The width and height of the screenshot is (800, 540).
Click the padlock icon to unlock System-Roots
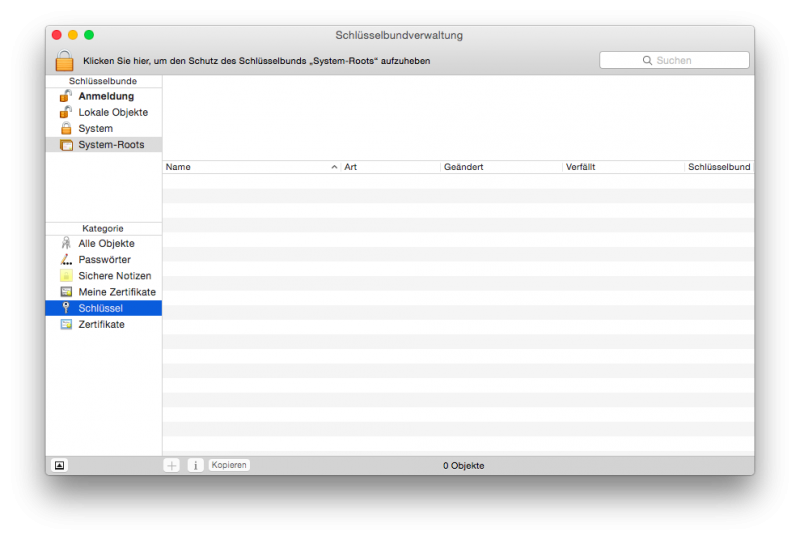[x=64, y=61]
